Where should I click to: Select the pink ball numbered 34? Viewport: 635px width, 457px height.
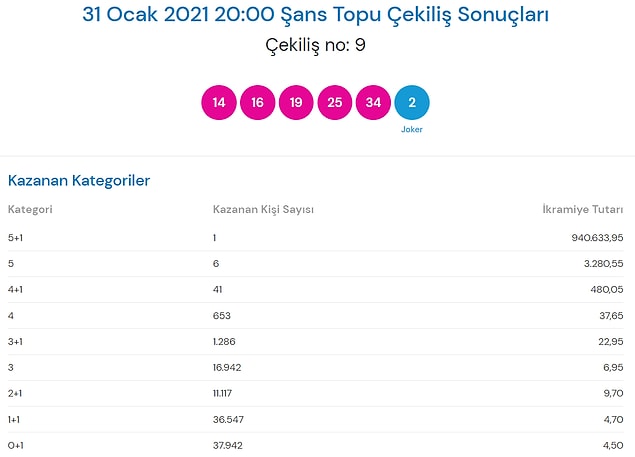[x=373, y=103]
